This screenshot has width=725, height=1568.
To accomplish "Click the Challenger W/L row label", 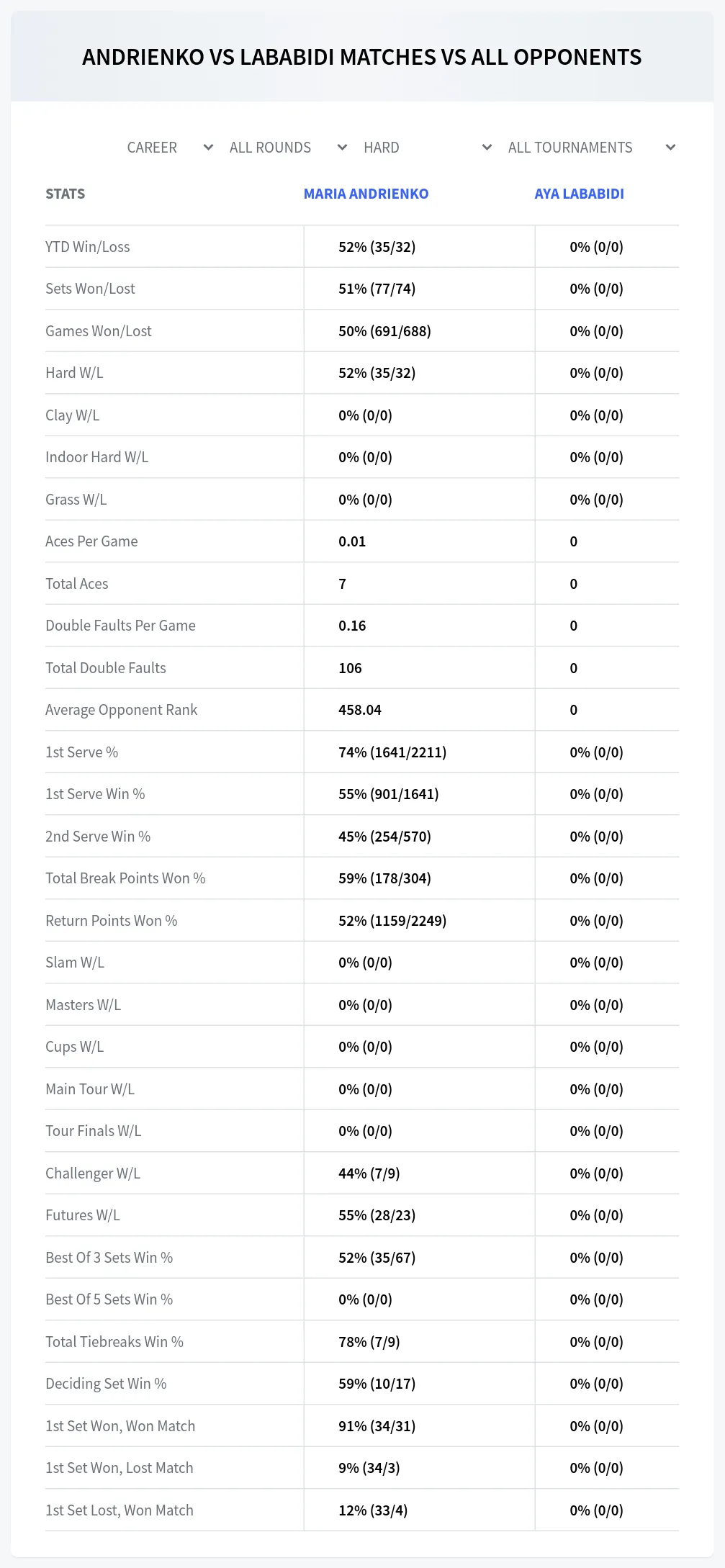I will (93, 1173).
